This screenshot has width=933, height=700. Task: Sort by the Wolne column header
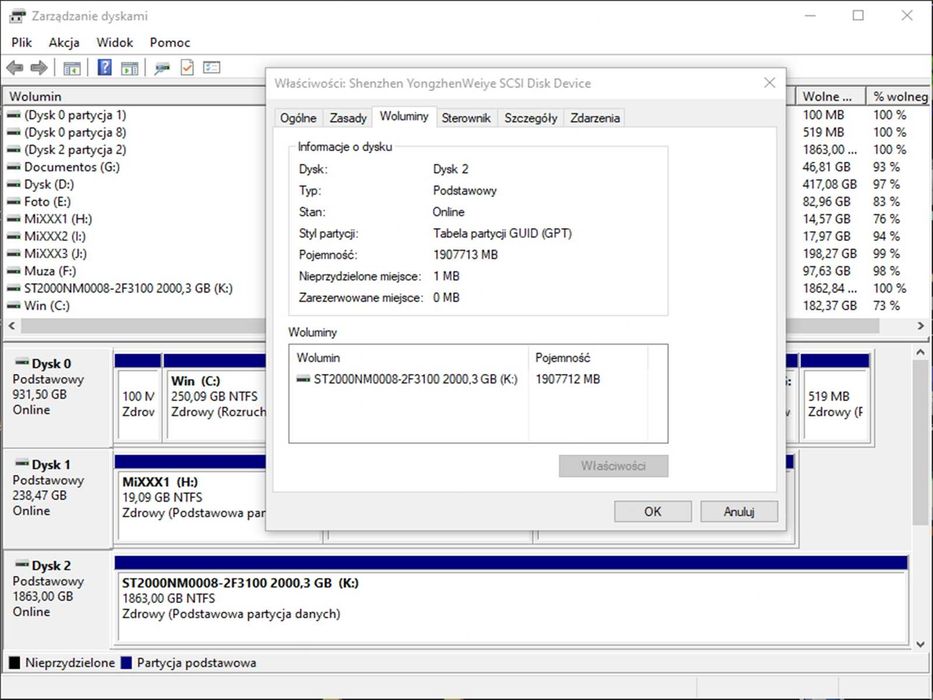click(830, 96)
